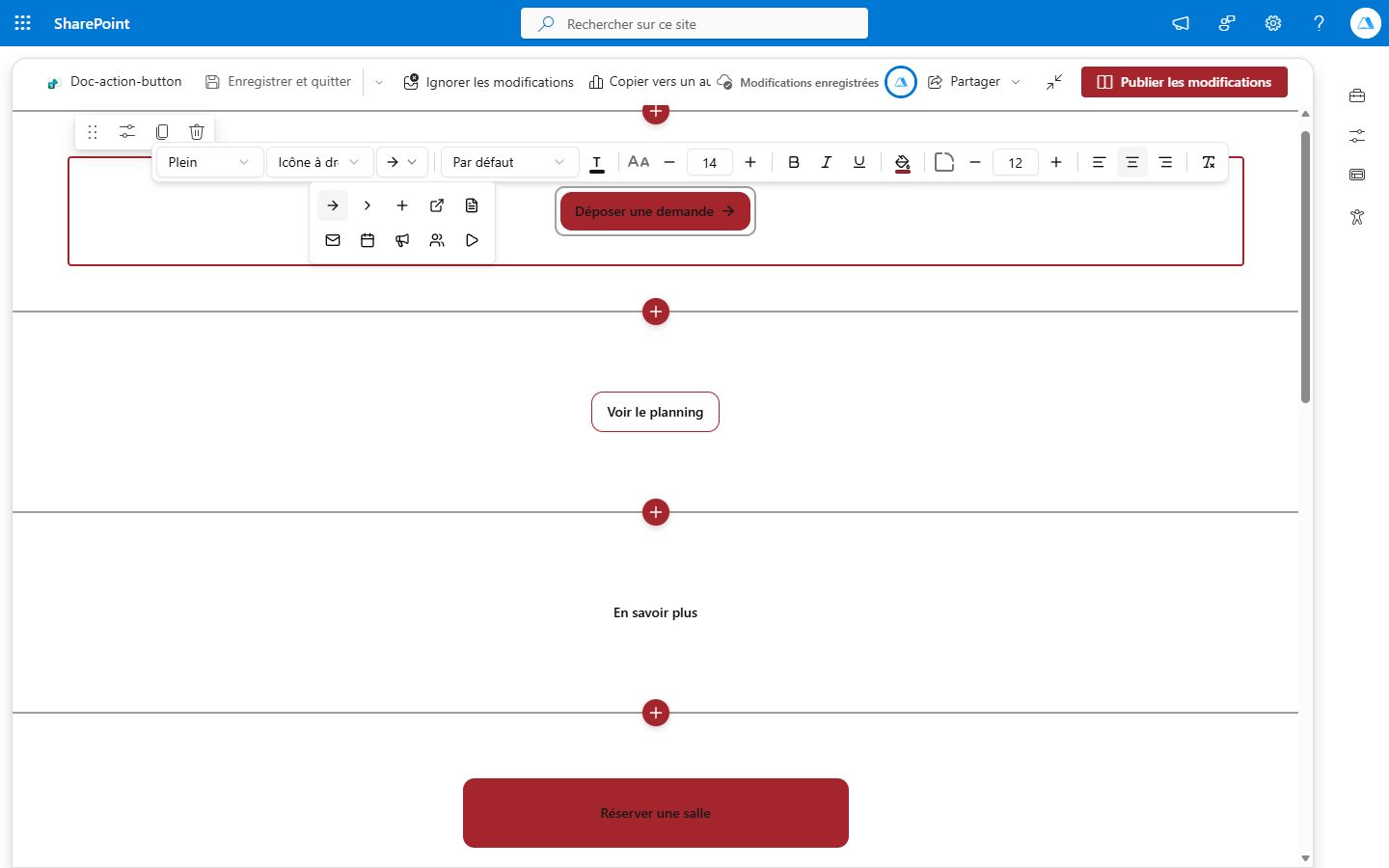Open the web part settings sliders icon
Viewport: 1389px width, 868px height.
point(127,131)
